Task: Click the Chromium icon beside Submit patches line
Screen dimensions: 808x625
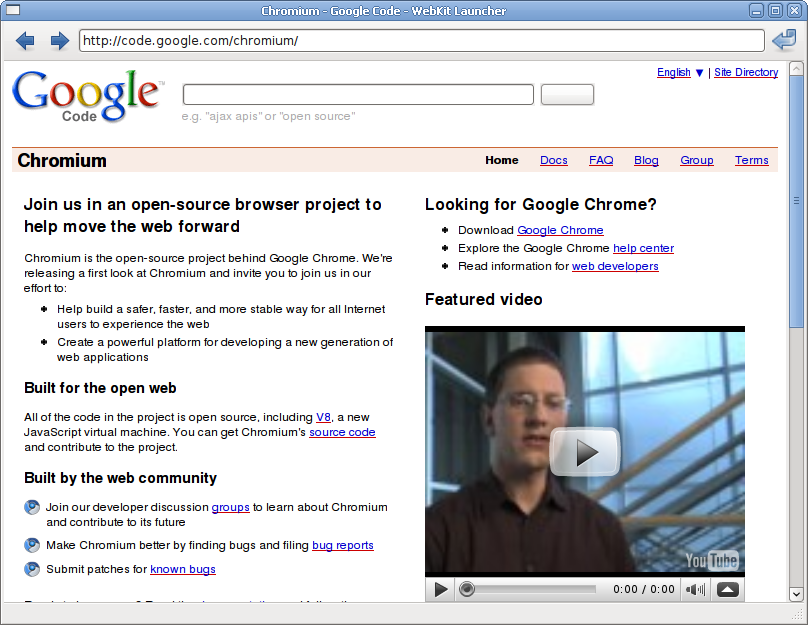Action: pyautogui.click(x=32, y=569)
